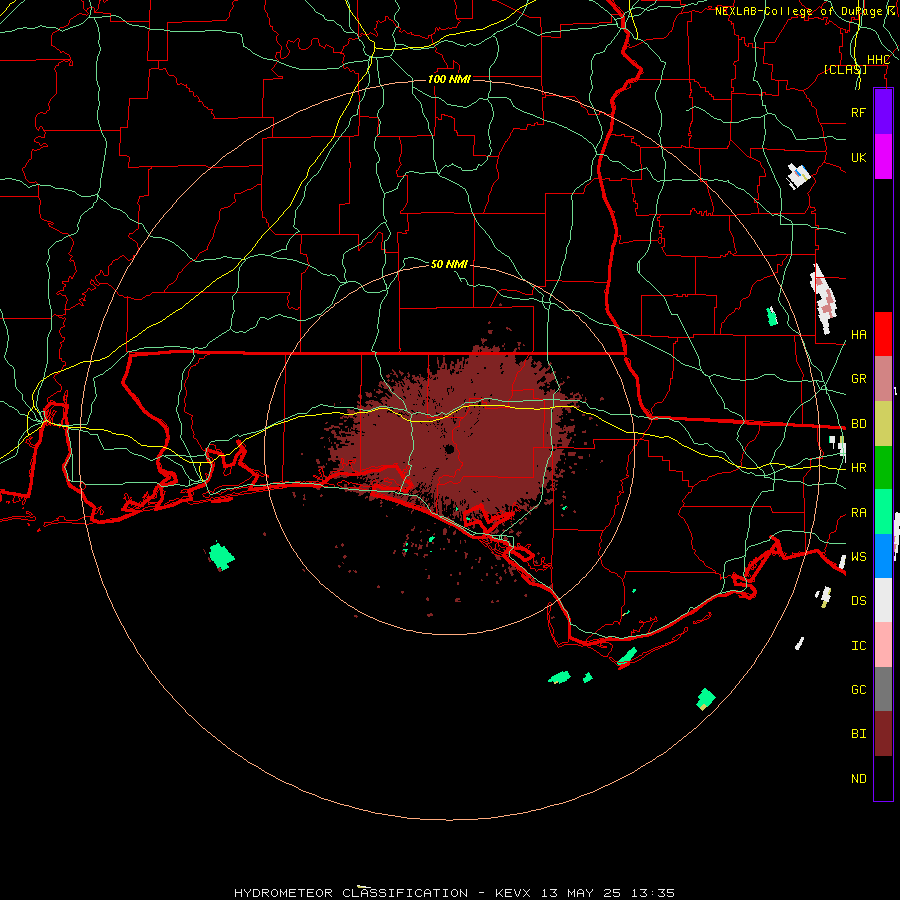Image resolution: width=900 pixels, height=900 pixels.
Task: Click the DS legend label
Action: [858, 601]
